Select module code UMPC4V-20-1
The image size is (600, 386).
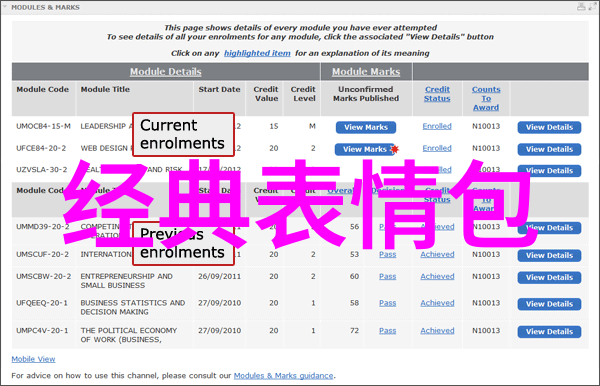click(42, 331)
